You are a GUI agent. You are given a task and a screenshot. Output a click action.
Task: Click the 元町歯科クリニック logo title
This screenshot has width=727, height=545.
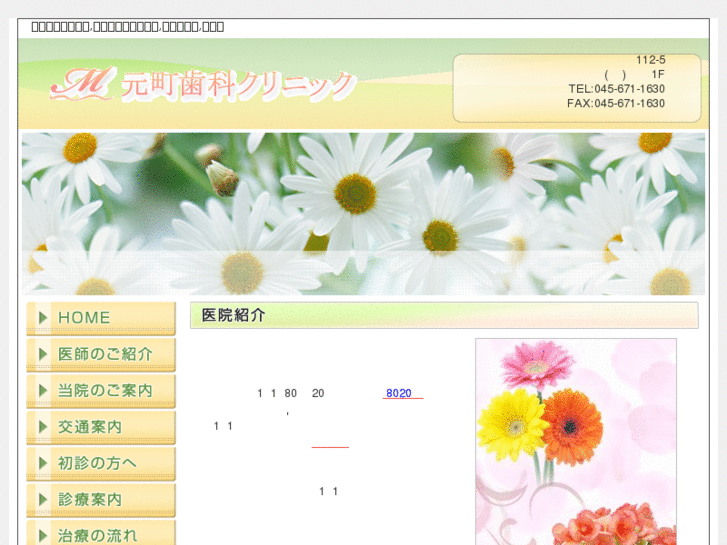tap(239, 85)
